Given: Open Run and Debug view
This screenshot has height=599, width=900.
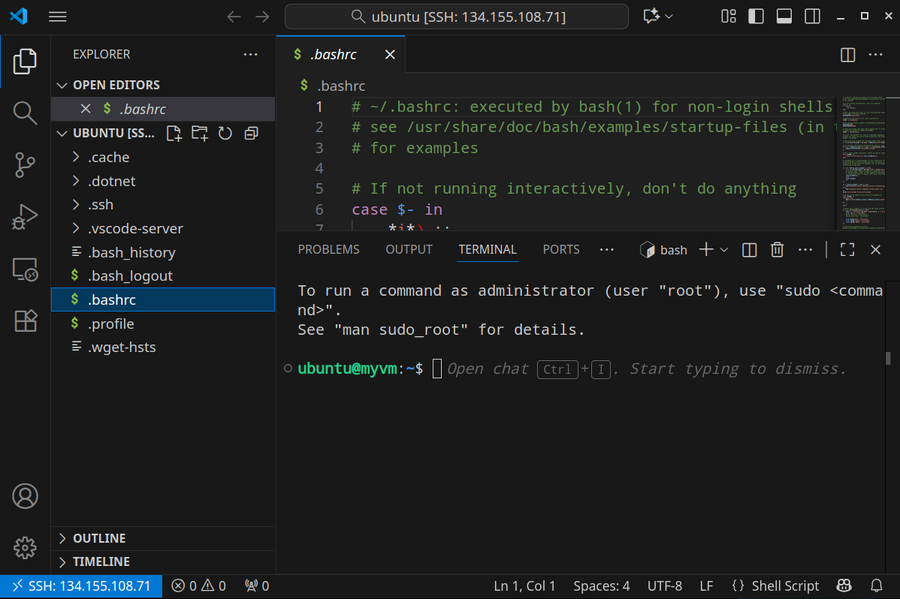Looking at the screenshot, I should pos(25,217).
